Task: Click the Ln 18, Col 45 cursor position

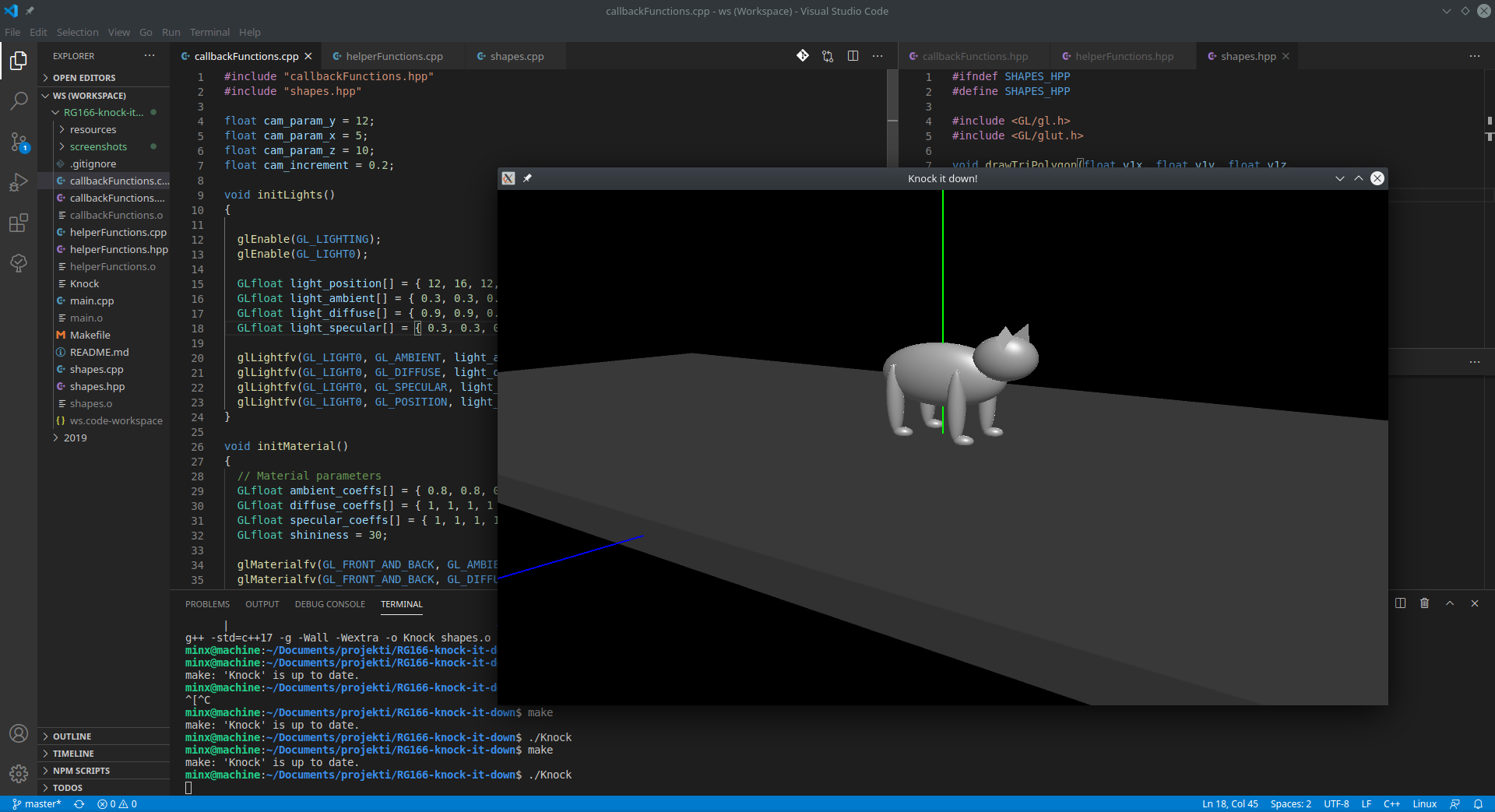Action: [1229, 804]
